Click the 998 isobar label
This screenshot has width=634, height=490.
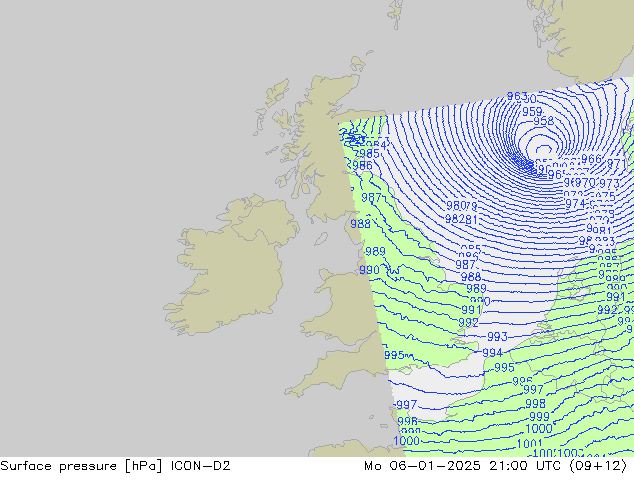535,403
